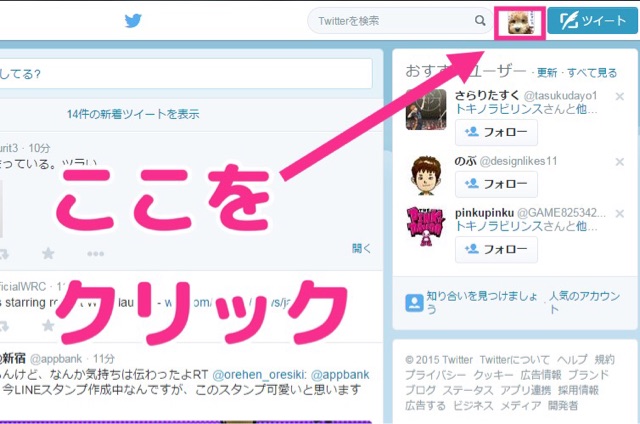Image resolution: width=640 pixels, height=424 pixels.
Task: Open 広告情報 footer link
Action: (x=541, y=375)
